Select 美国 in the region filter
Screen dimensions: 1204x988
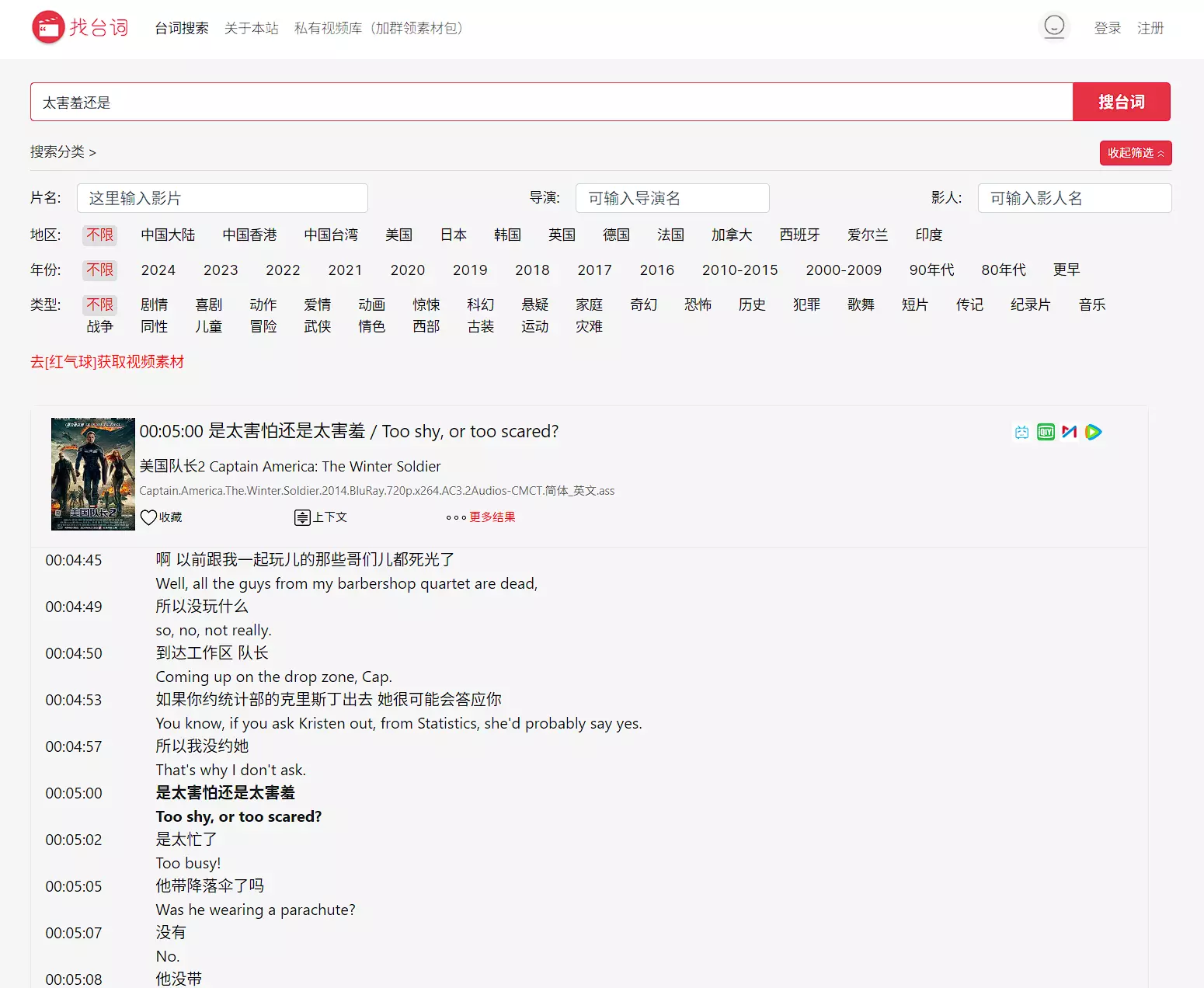398,235
